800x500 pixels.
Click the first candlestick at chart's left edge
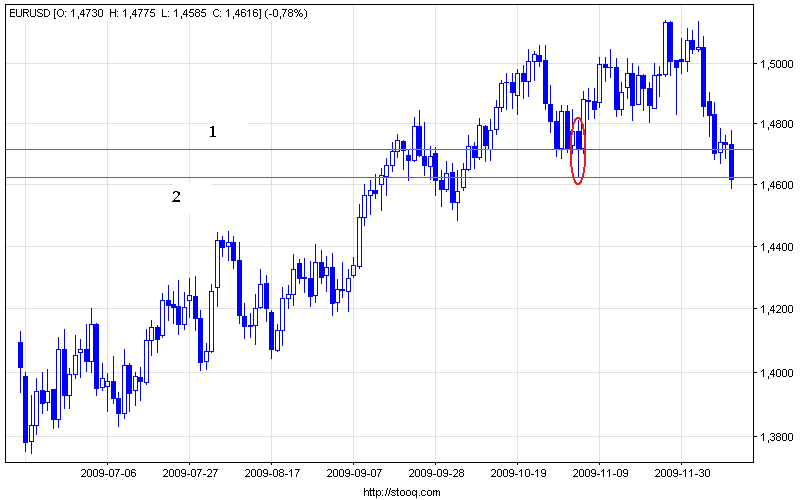click(x=20, y=356)
